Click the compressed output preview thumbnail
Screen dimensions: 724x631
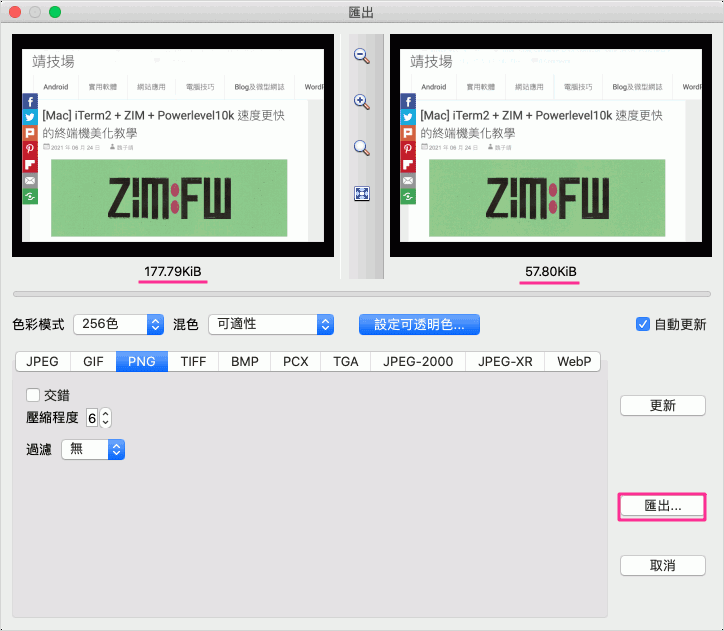coord(551,145)
